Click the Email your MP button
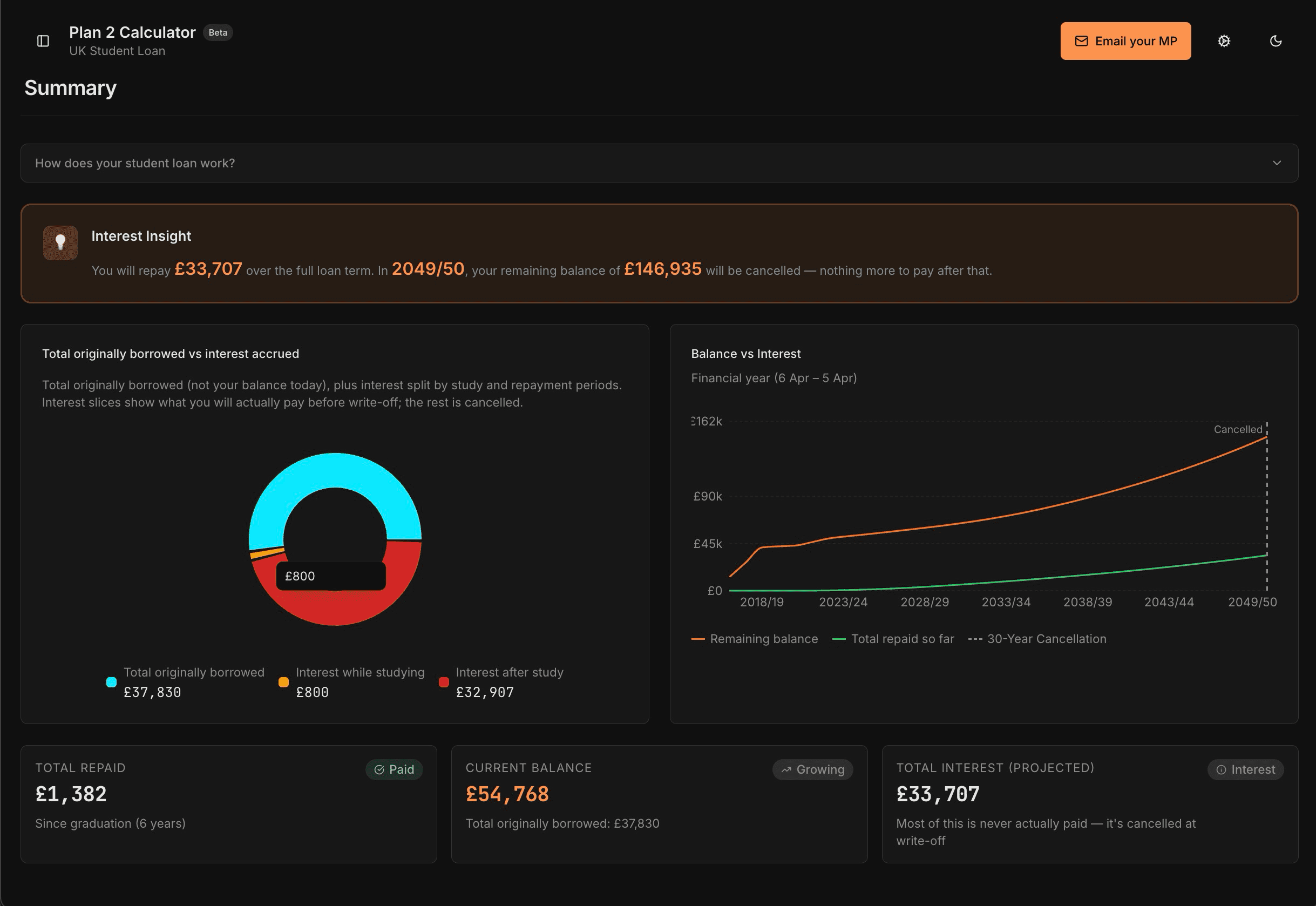This screenshot has width=1316, height=906. pyautogui.click(x=1125, y=41)
